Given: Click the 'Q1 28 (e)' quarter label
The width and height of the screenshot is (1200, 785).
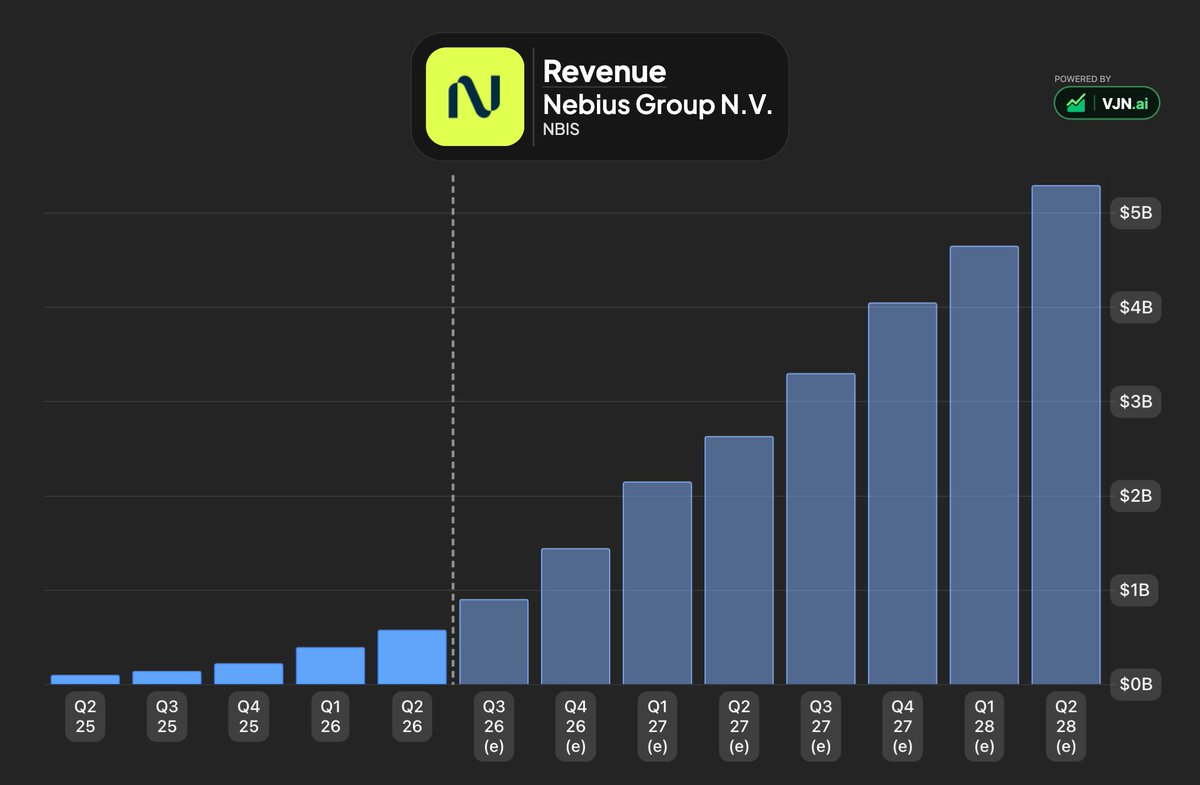Looking at the screenshot, I should coord(984,726).
